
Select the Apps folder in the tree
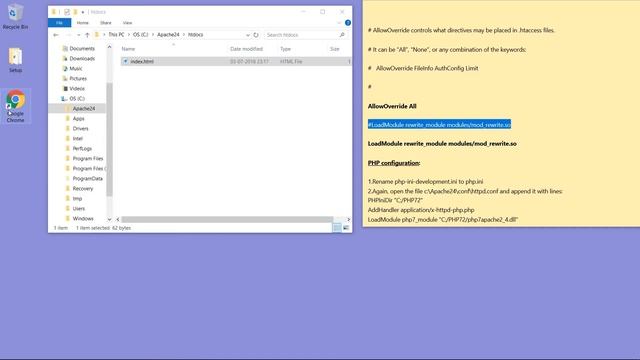tap(78, 118)
